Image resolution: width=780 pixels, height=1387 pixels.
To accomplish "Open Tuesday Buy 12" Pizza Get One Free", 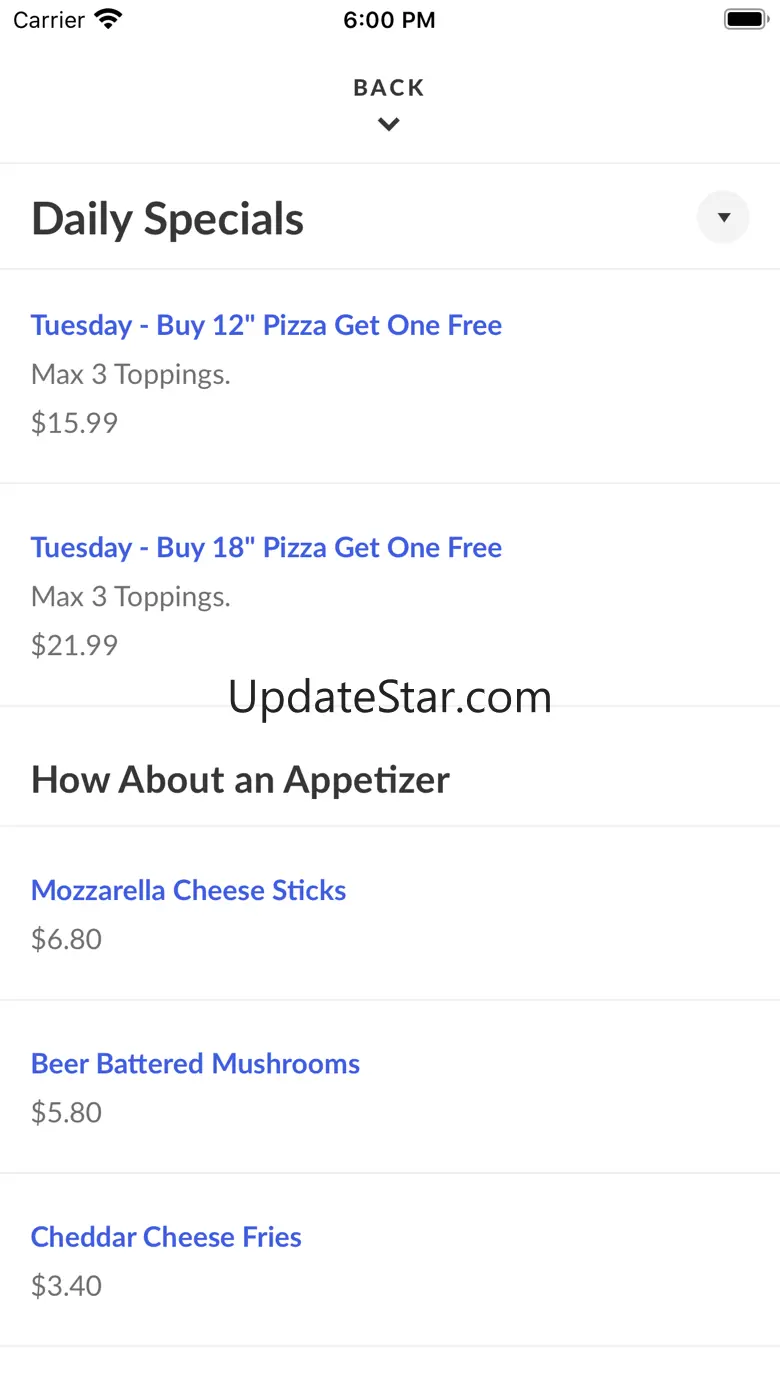I will 266,325.
